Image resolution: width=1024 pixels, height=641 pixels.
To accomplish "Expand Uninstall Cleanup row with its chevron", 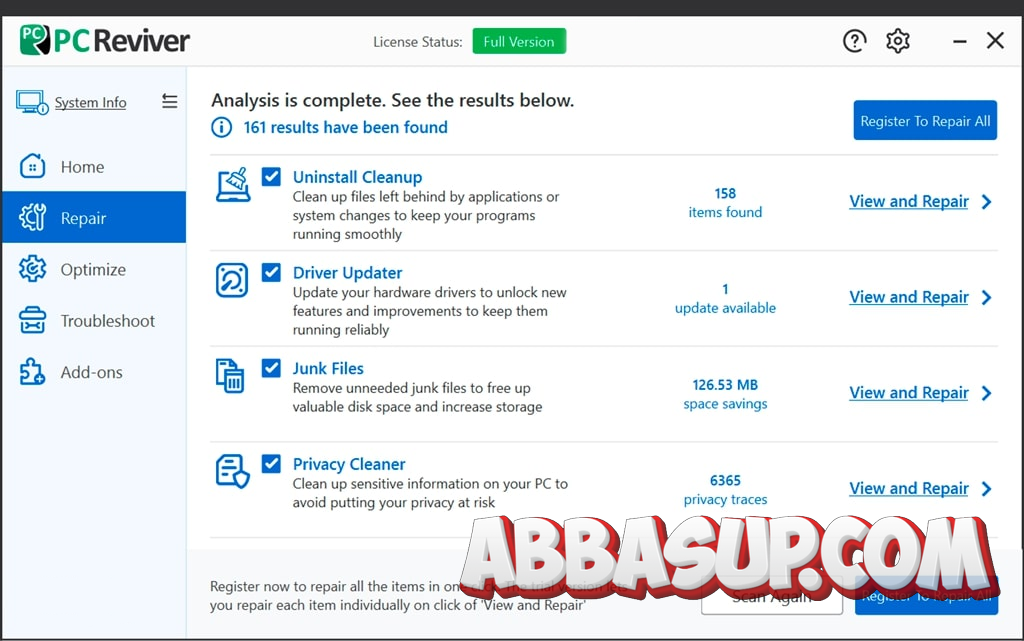I will tap(987, 202).
